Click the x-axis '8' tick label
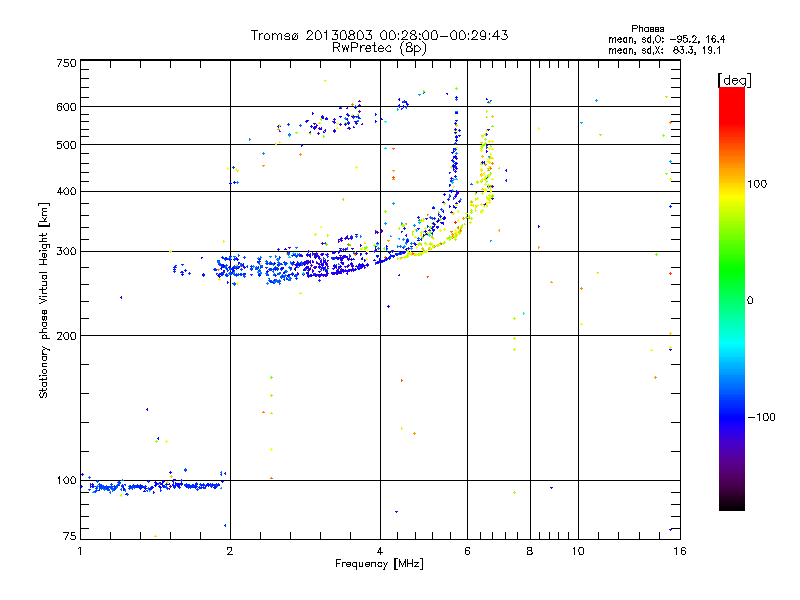800x600 pixels. coord(530,551)
